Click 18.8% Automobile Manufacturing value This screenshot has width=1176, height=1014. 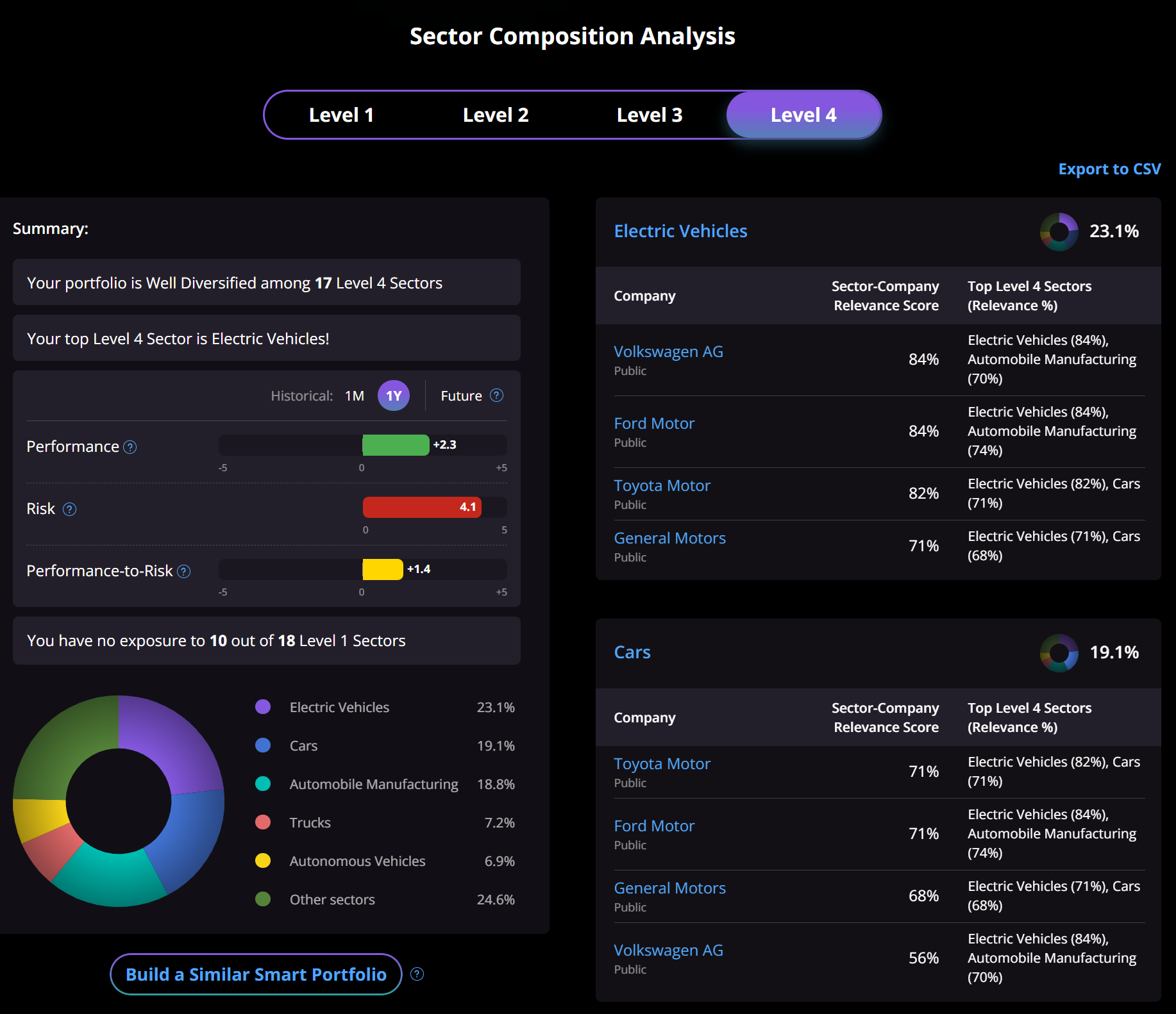(496, 784)
